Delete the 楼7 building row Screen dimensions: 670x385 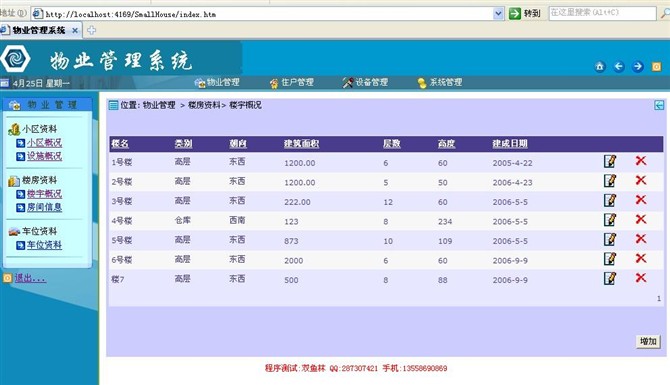(641, 278)
